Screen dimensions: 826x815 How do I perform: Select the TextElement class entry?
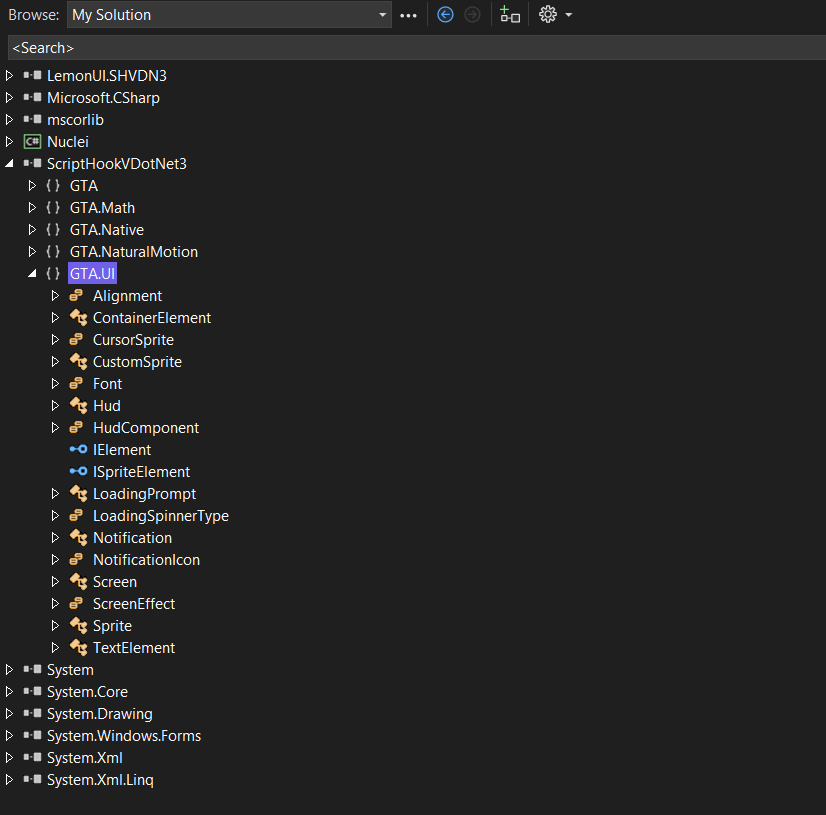coord(134,648)
